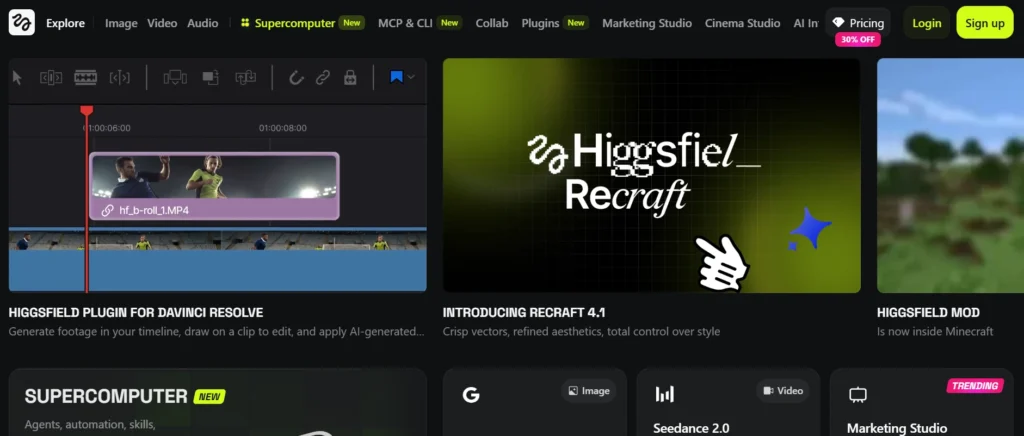Open the Image menu in top navigation

tap(121, 23)
